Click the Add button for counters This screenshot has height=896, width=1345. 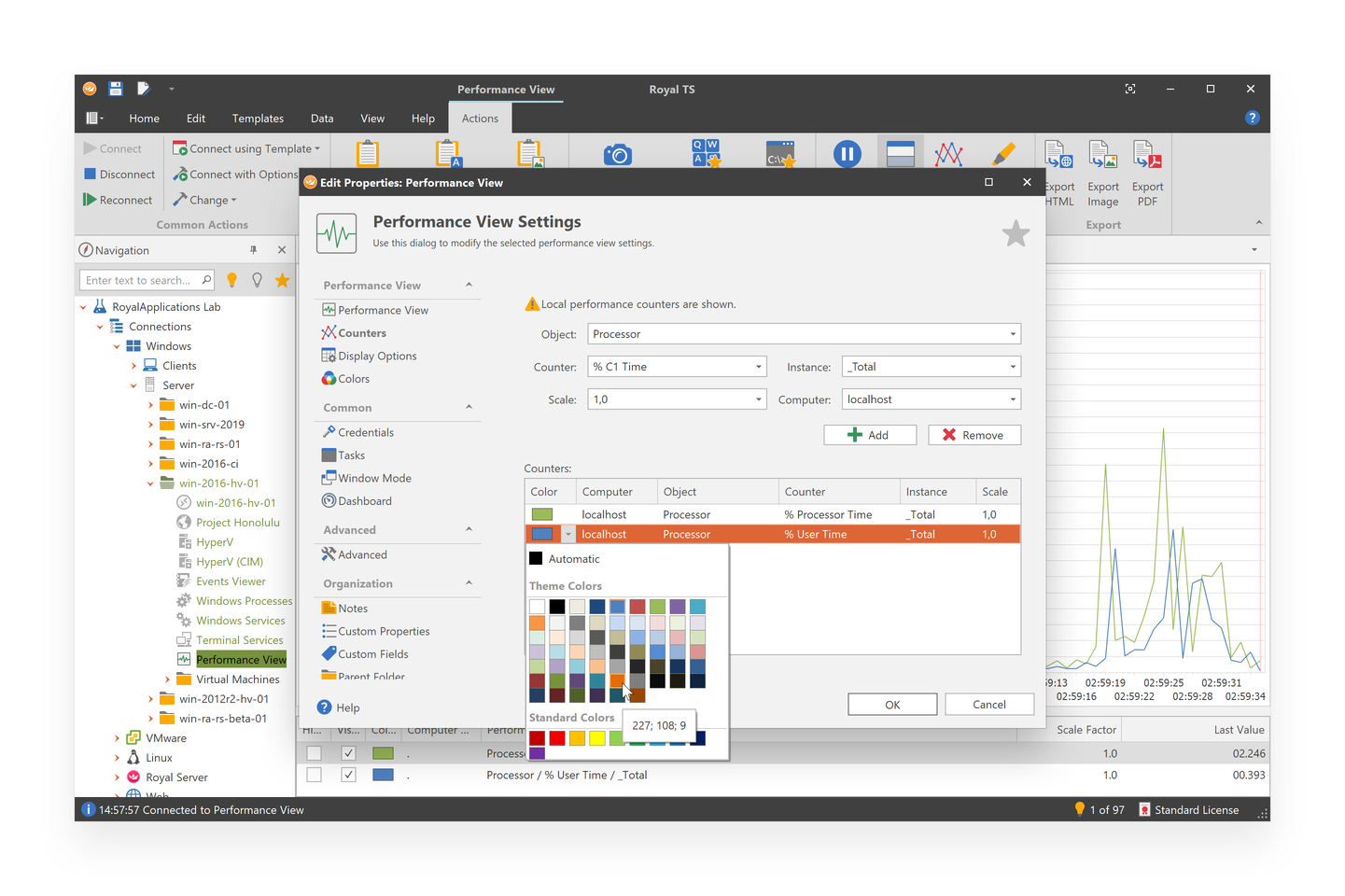(x=869, y=434)
